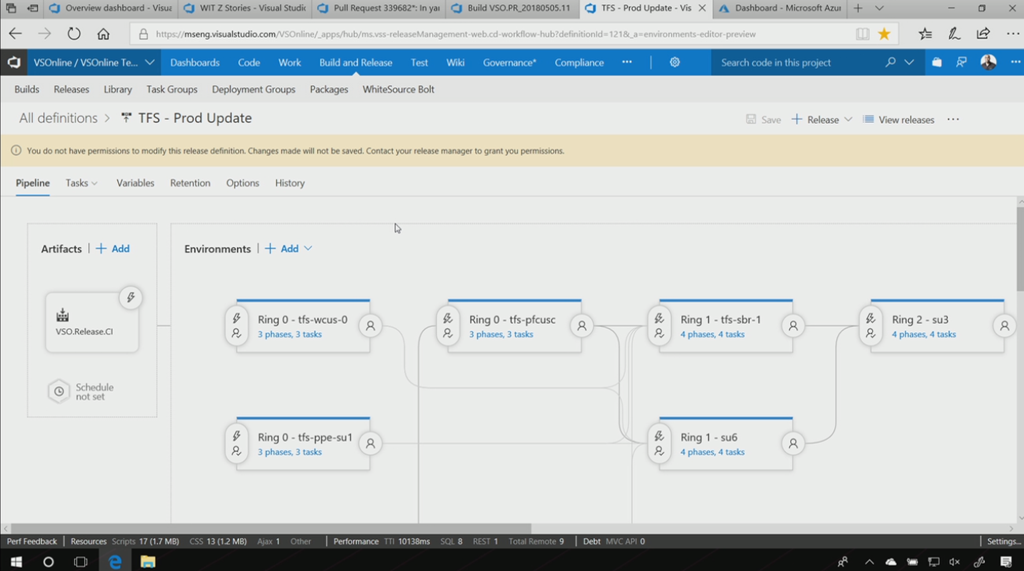This screenshot has width=1024, height=571.
Task: Click the browser address bar URL
Action: pos(455,34)
